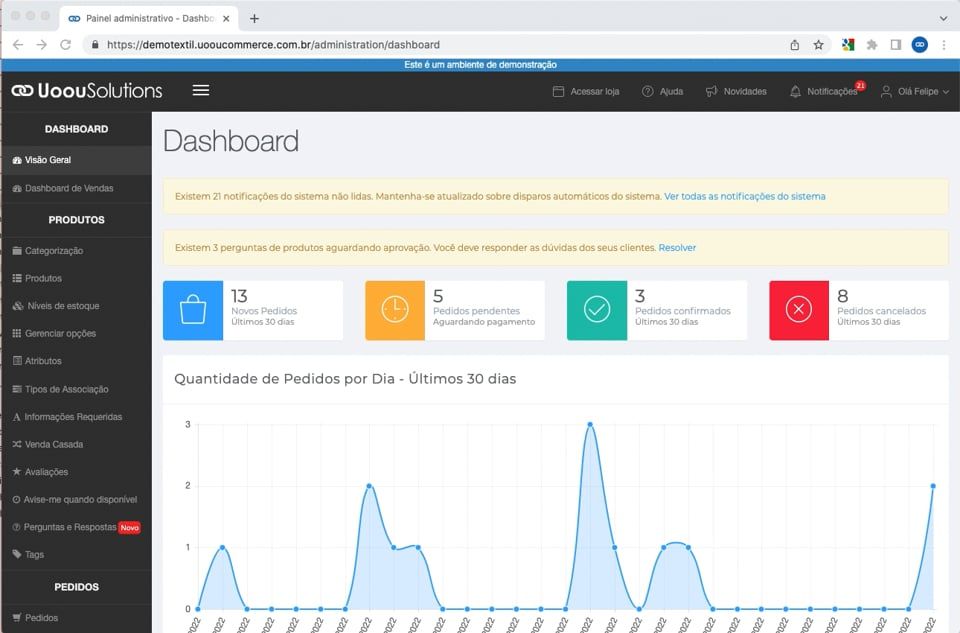Select Tags in the sidebar
Image resolution: width=960 pixels, height=633 pixels.
click(36, 555)
